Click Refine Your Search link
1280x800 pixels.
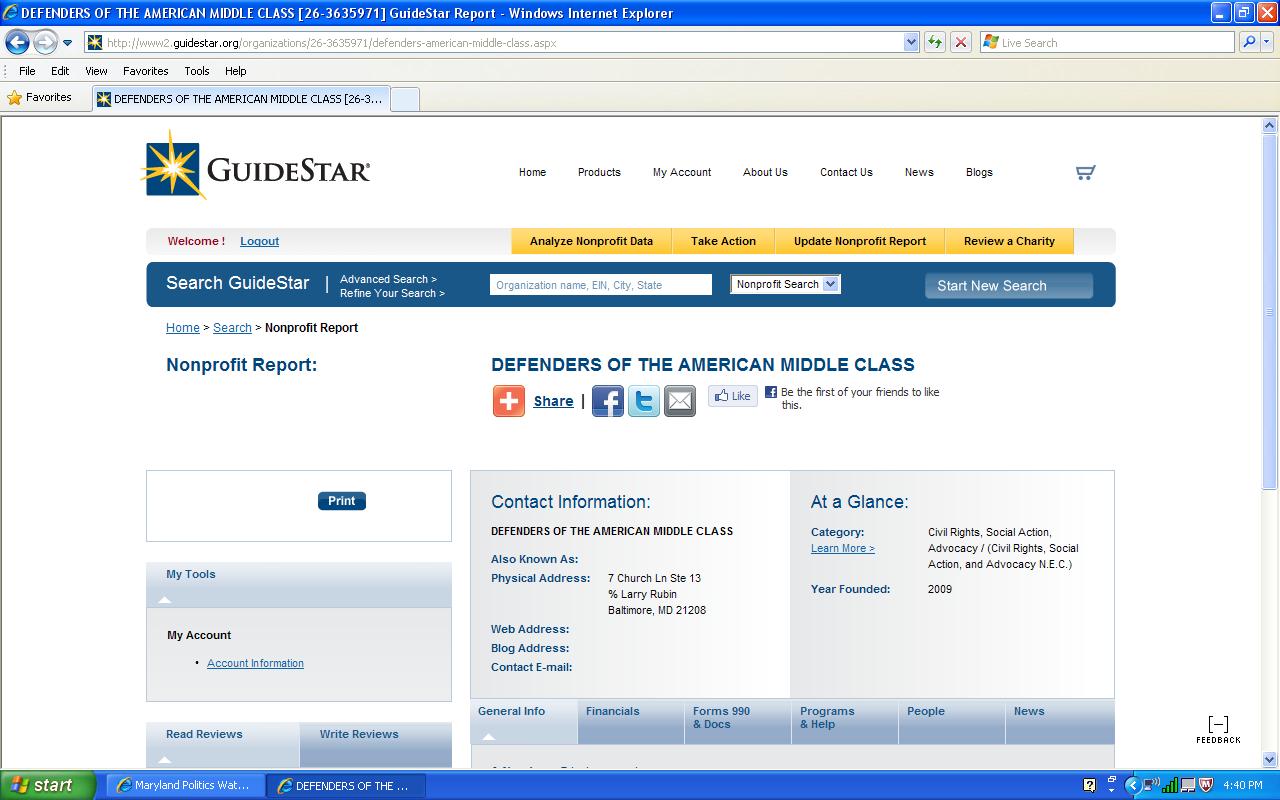coord(392,293)
